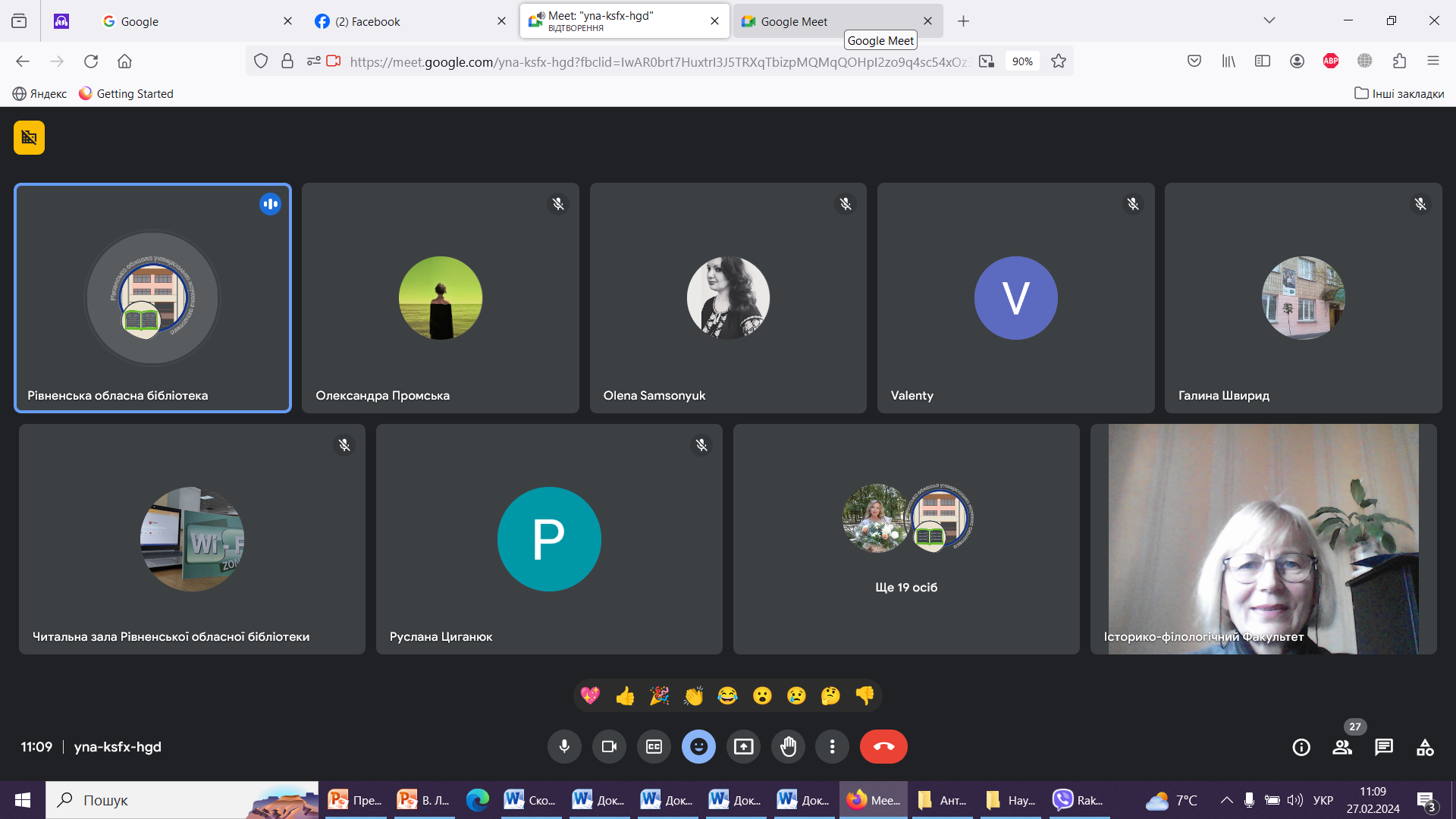Open the extensions puzzle icon
This screenshot has width=1456, height=819.
pos(1399,61)
